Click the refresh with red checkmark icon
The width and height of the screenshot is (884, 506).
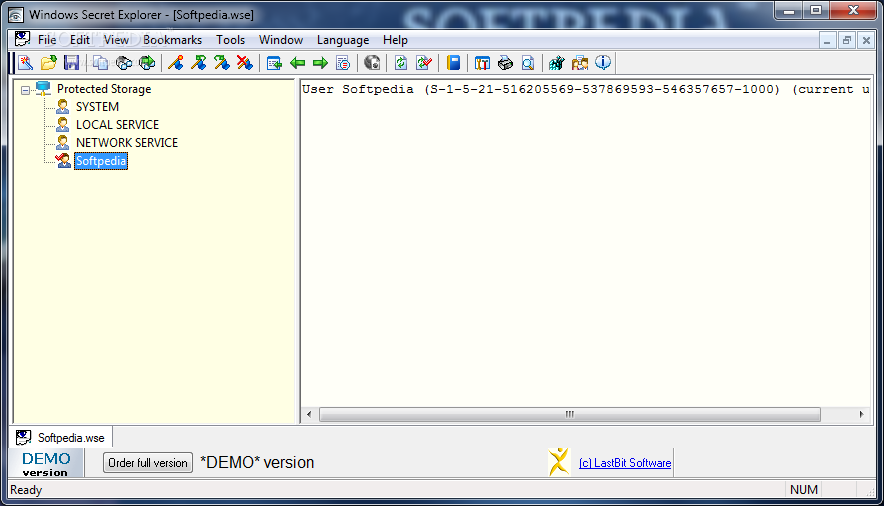tap(424, 63)
